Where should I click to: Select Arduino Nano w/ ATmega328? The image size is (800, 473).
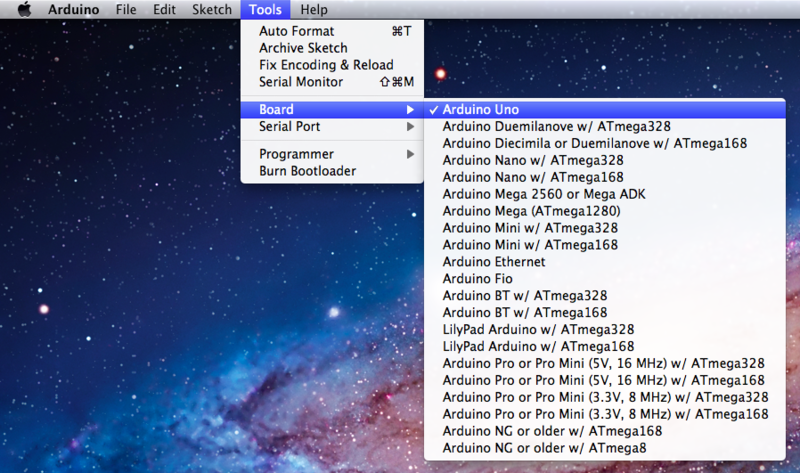point(605,160)
